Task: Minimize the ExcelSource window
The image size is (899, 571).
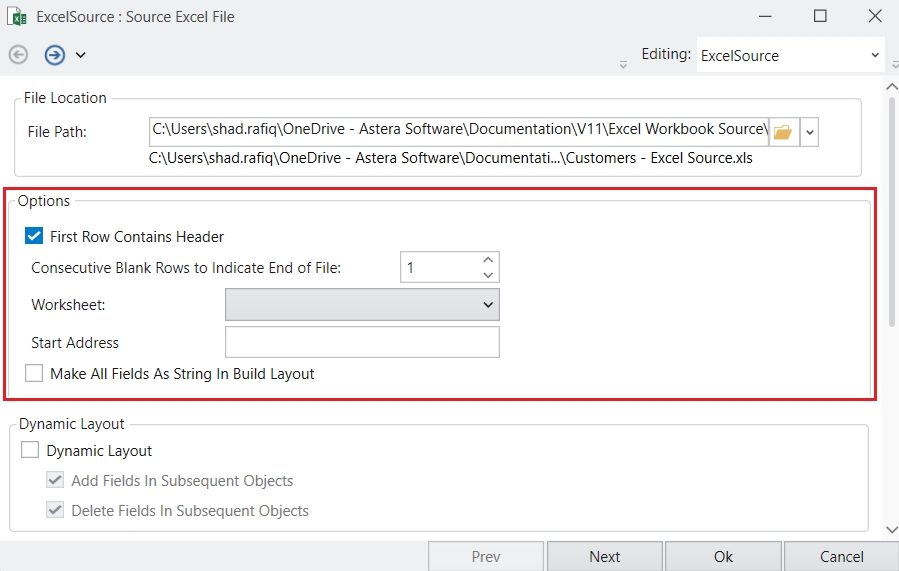Action: pos(765,16)
